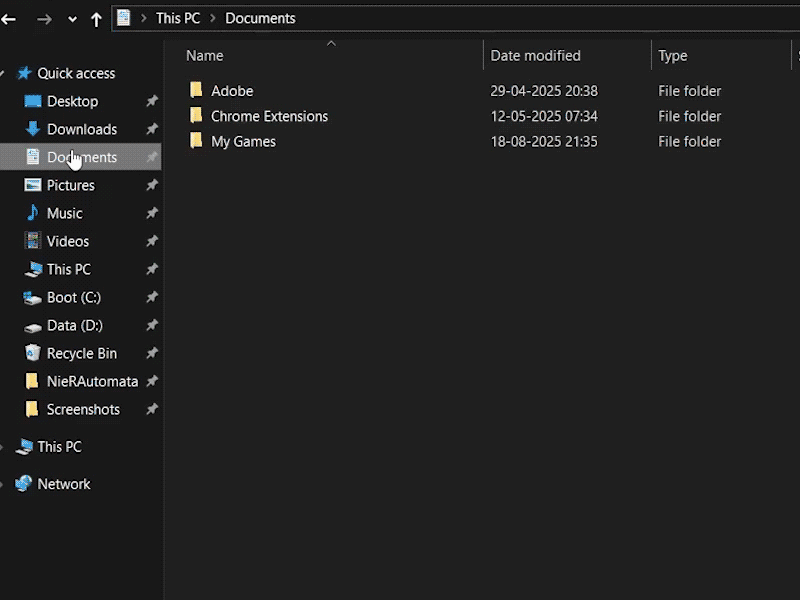Click the Desktop icon in Quick access
Image resolution: width=800 pixels, height=600 pixels.
(33, 101)
